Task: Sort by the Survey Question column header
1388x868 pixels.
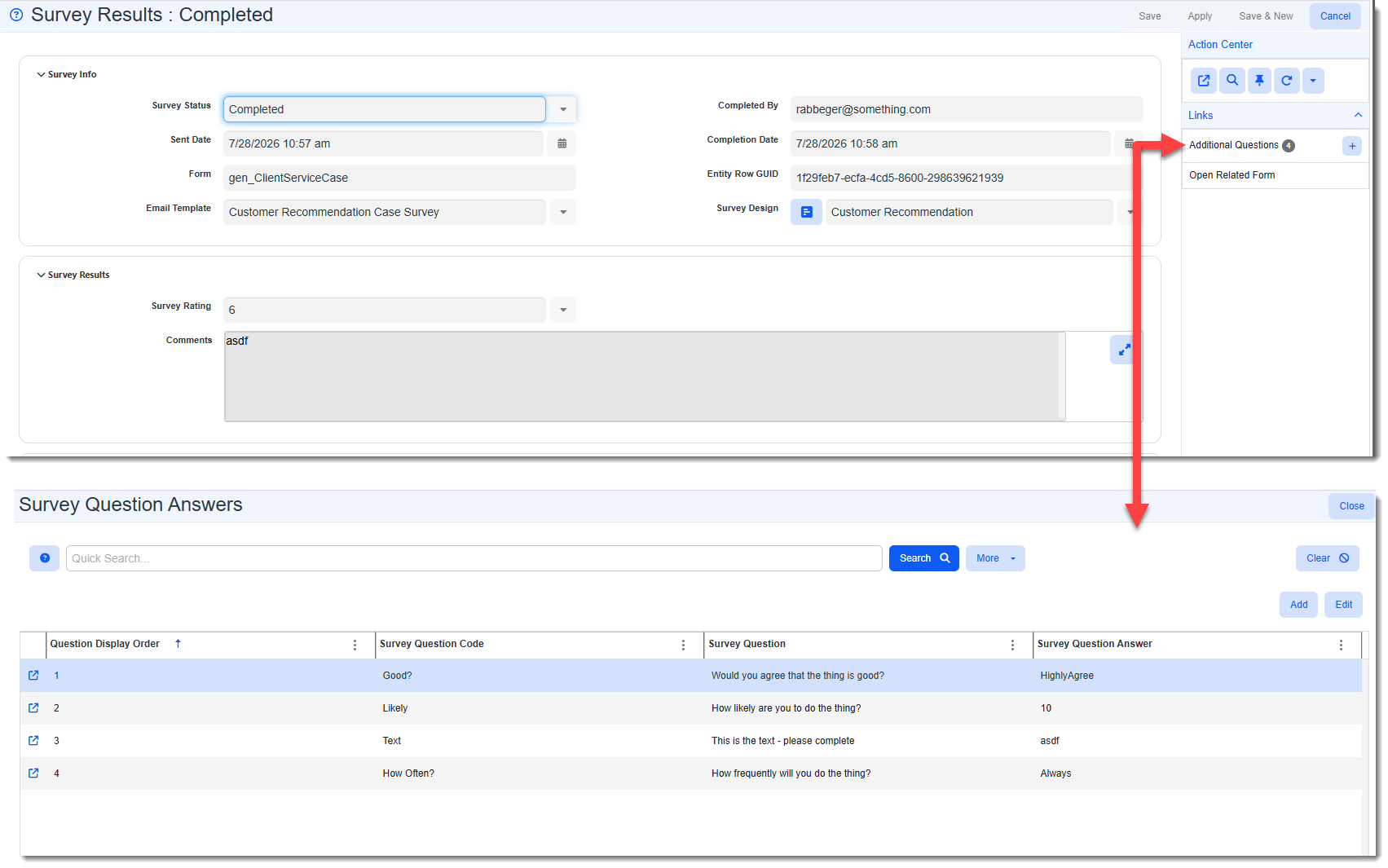Action: coord(747,644)
